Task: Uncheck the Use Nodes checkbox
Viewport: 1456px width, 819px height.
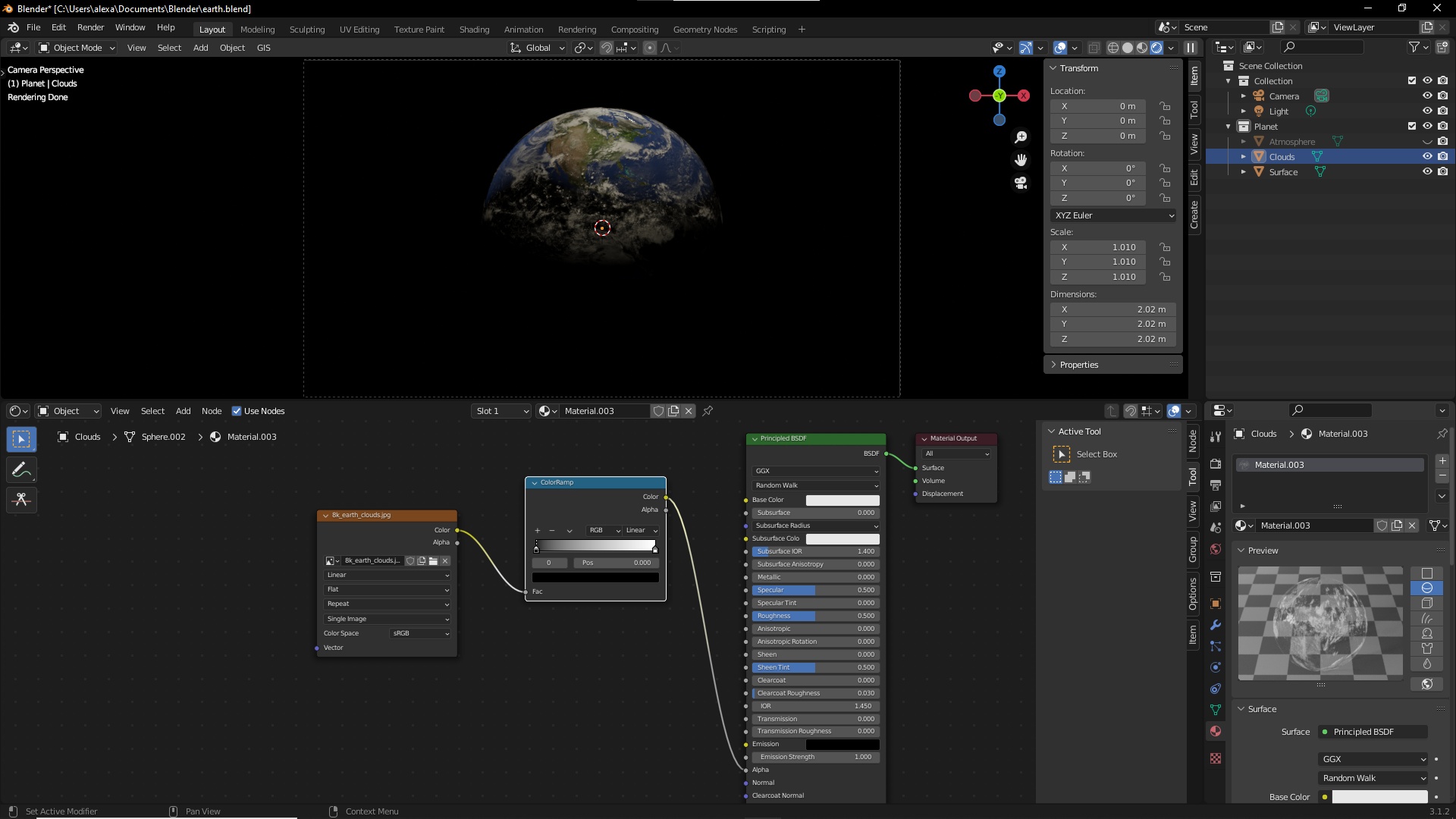Action: click(237, 411)
